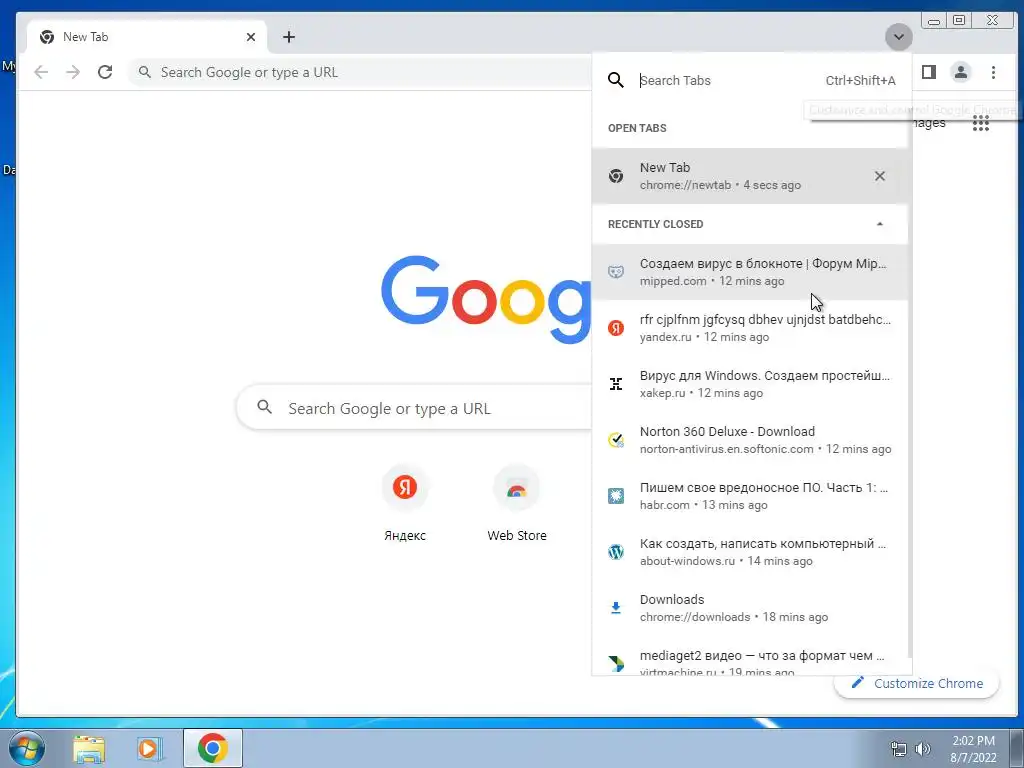Click the page center Google search box
The width and height of the screenshot is (1024, 768).
[415, 408]
